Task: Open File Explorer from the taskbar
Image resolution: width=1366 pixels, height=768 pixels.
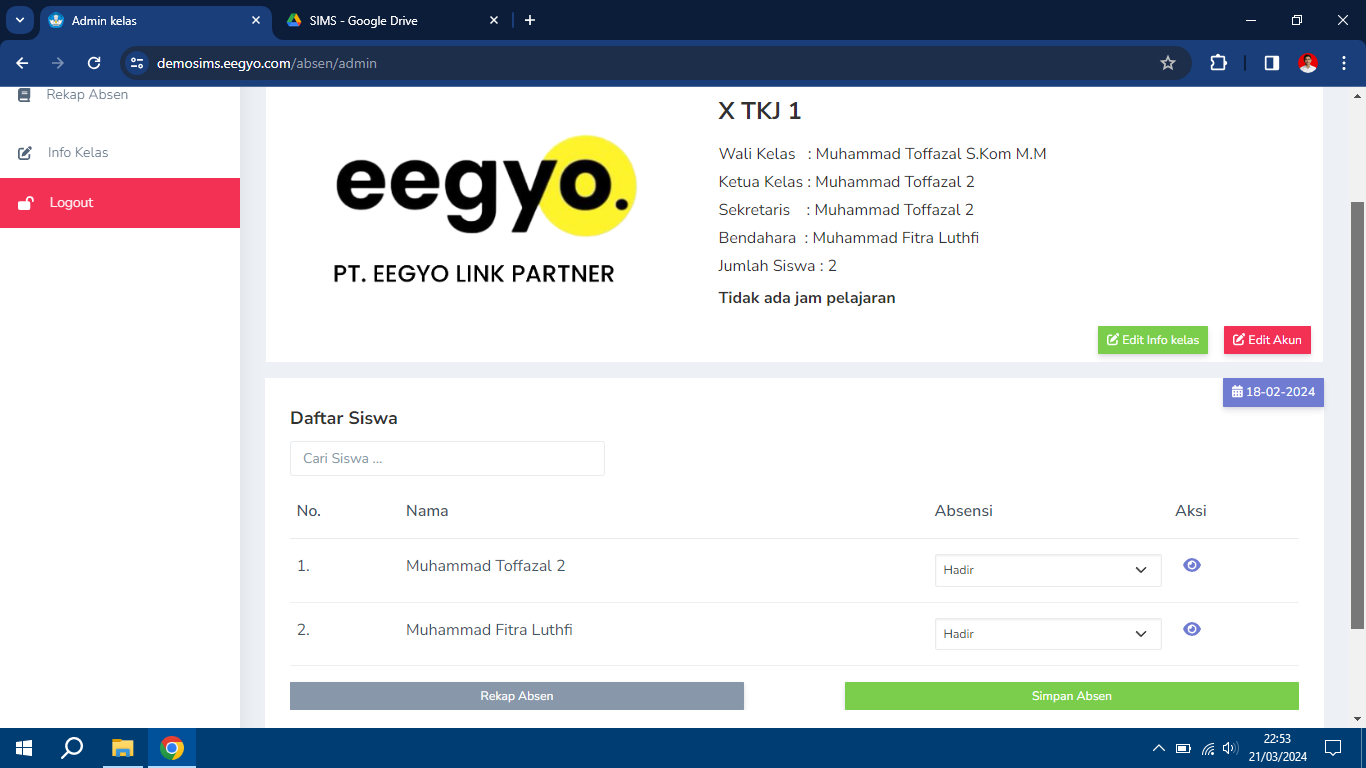Action: click(122, 748)
